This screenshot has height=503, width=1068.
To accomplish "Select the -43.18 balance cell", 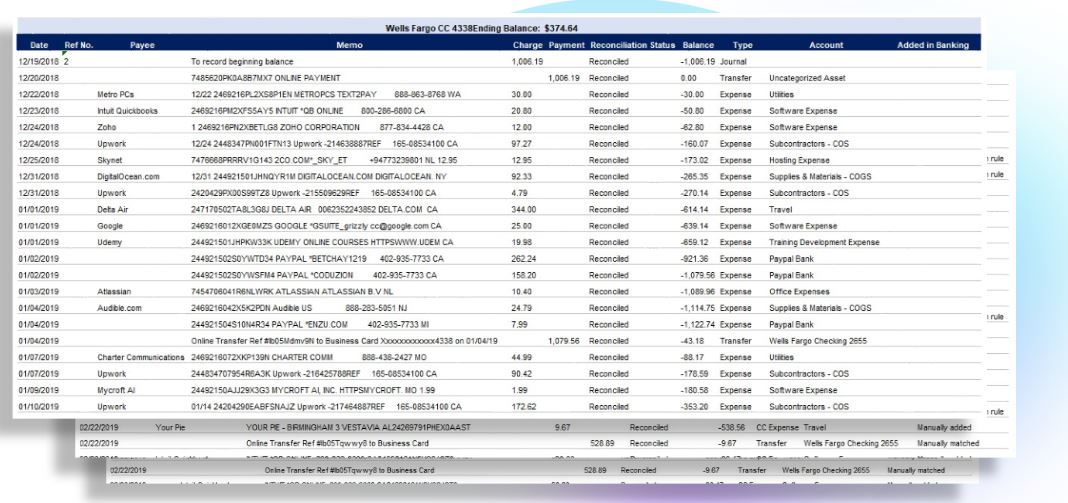I will click(691, 341).
